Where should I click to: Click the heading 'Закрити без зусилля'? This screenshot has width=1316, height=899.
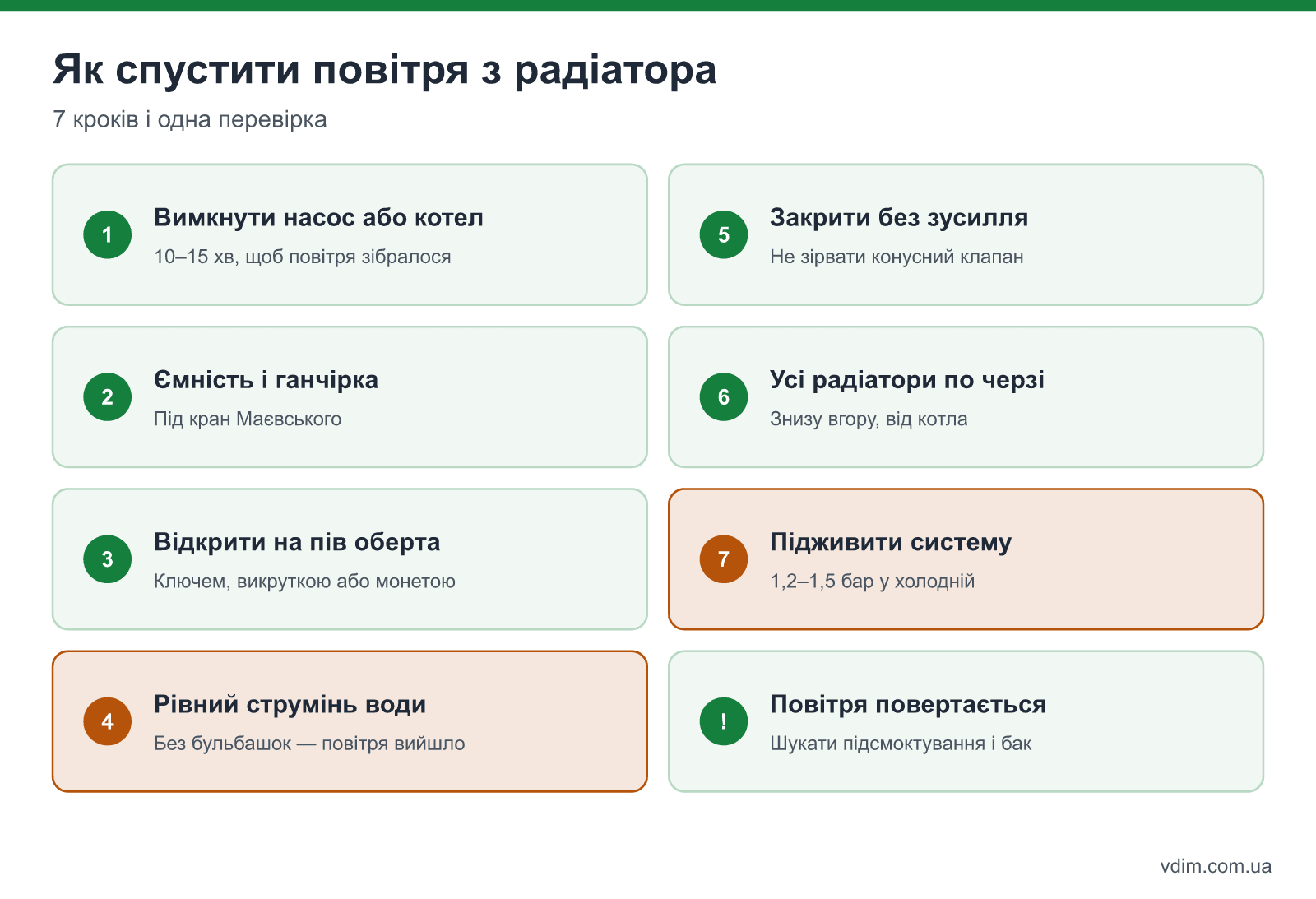pyautogui.click(x=899, y=217)
